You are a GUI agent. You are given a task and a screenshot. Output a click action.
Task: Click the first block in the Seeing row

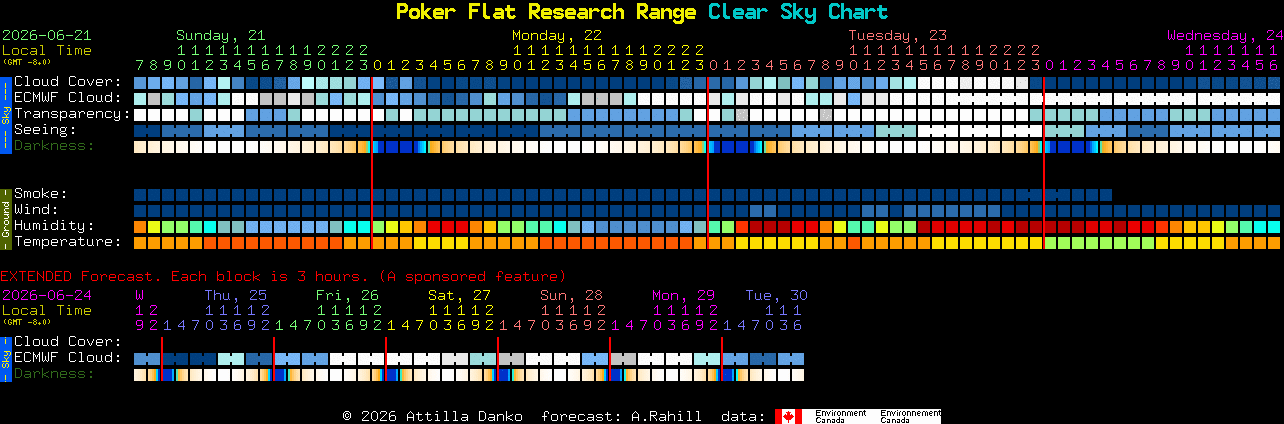140,130
